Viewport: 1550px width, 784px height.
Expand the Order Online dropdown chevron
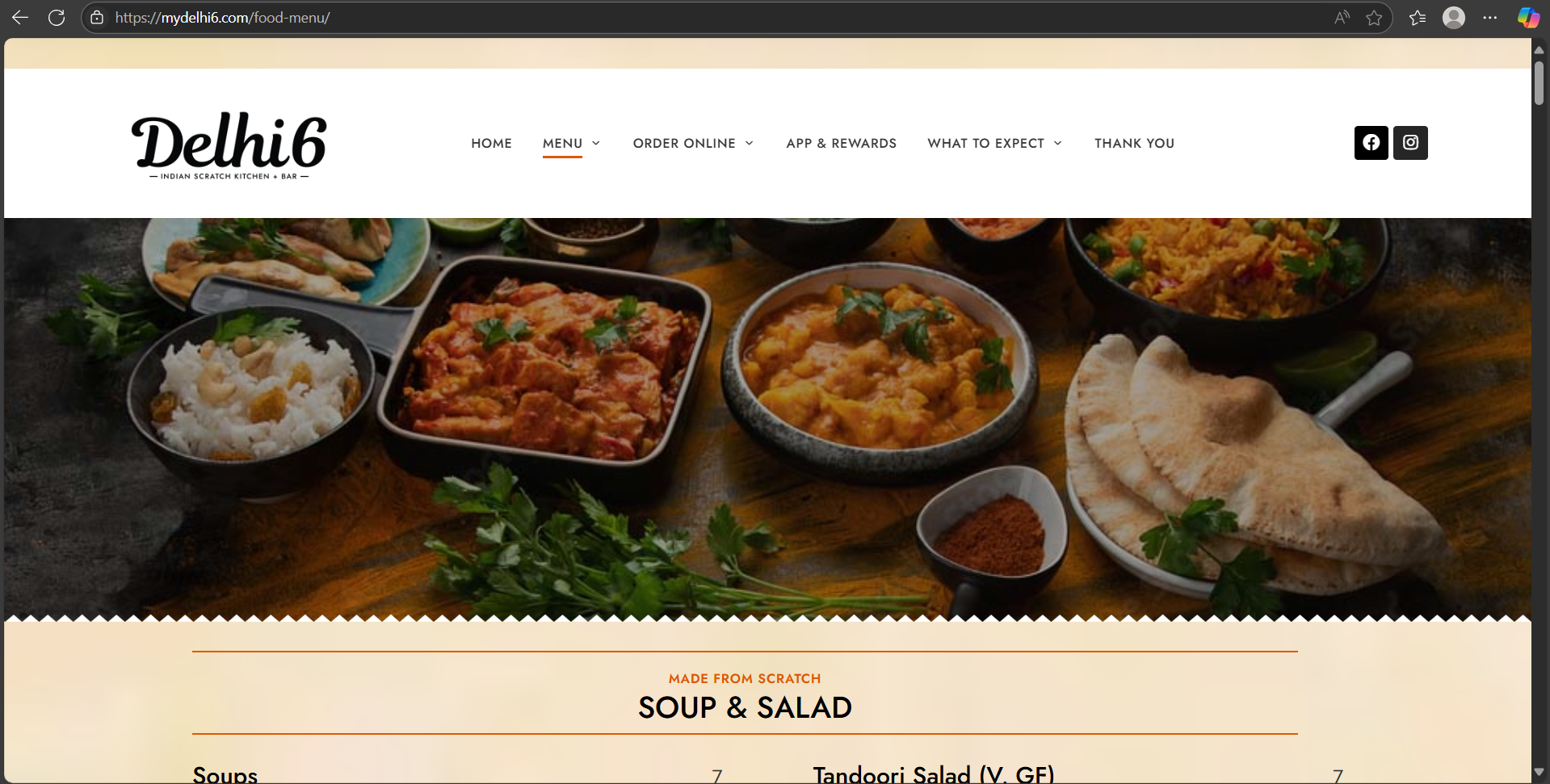pos(749,143)
